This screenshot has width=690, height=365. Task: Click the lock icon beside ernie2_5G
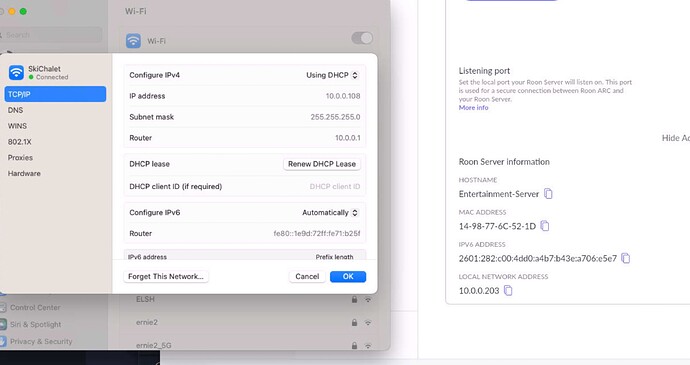(x=354, y=345)
